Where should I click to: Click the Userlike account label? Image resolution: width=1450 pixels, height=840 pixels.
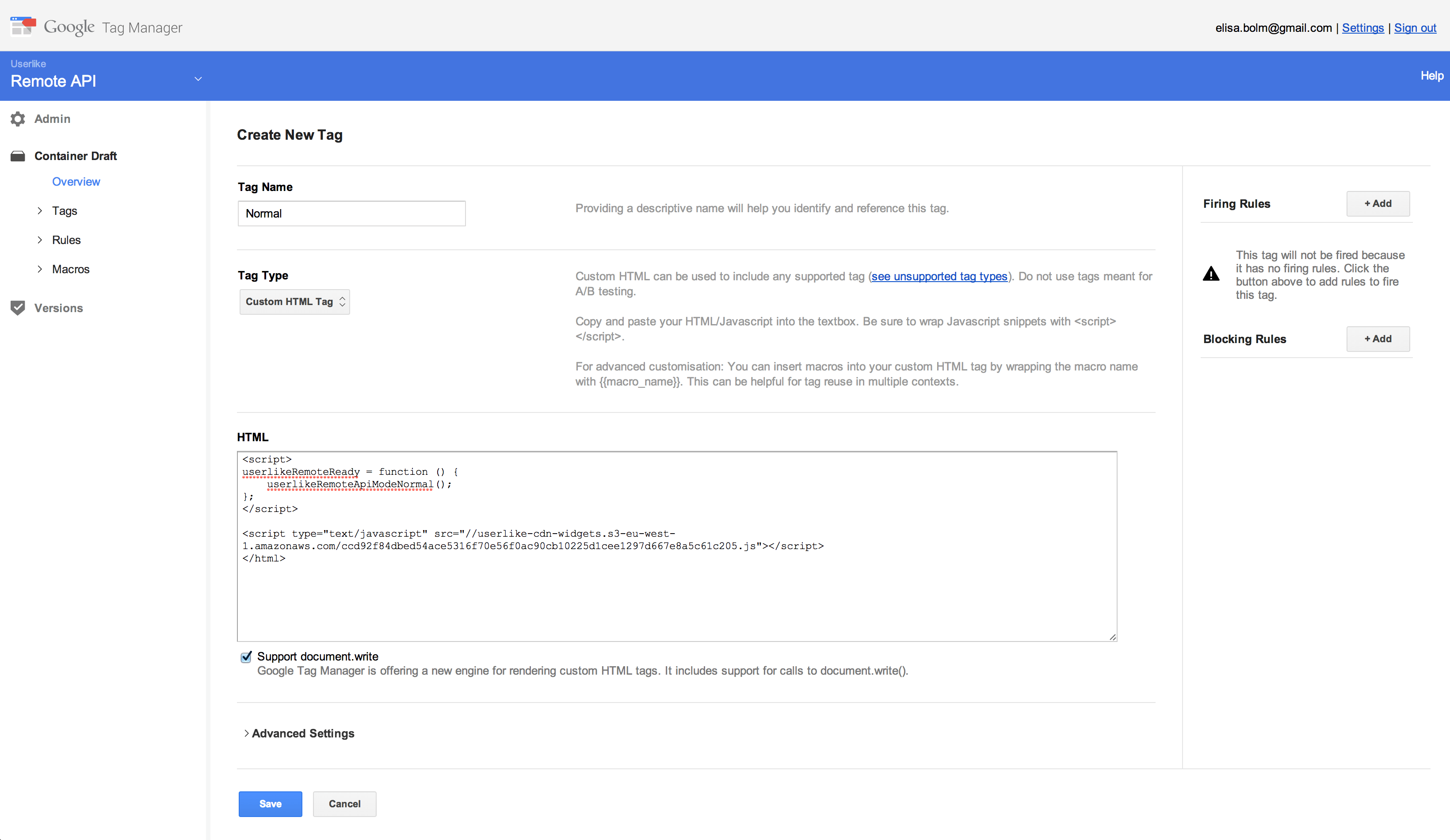[28, 63]
